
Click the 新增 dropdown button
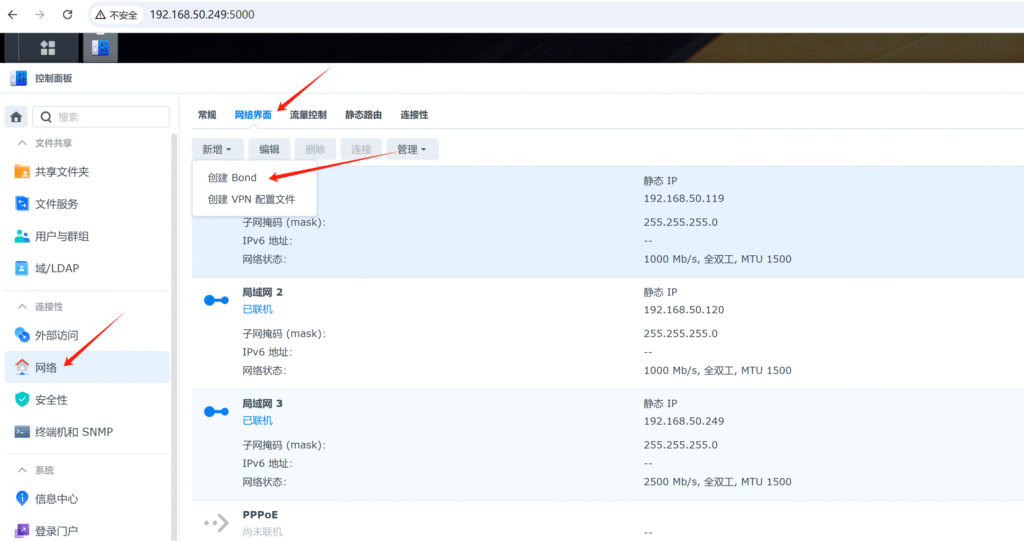pos(216,149)
